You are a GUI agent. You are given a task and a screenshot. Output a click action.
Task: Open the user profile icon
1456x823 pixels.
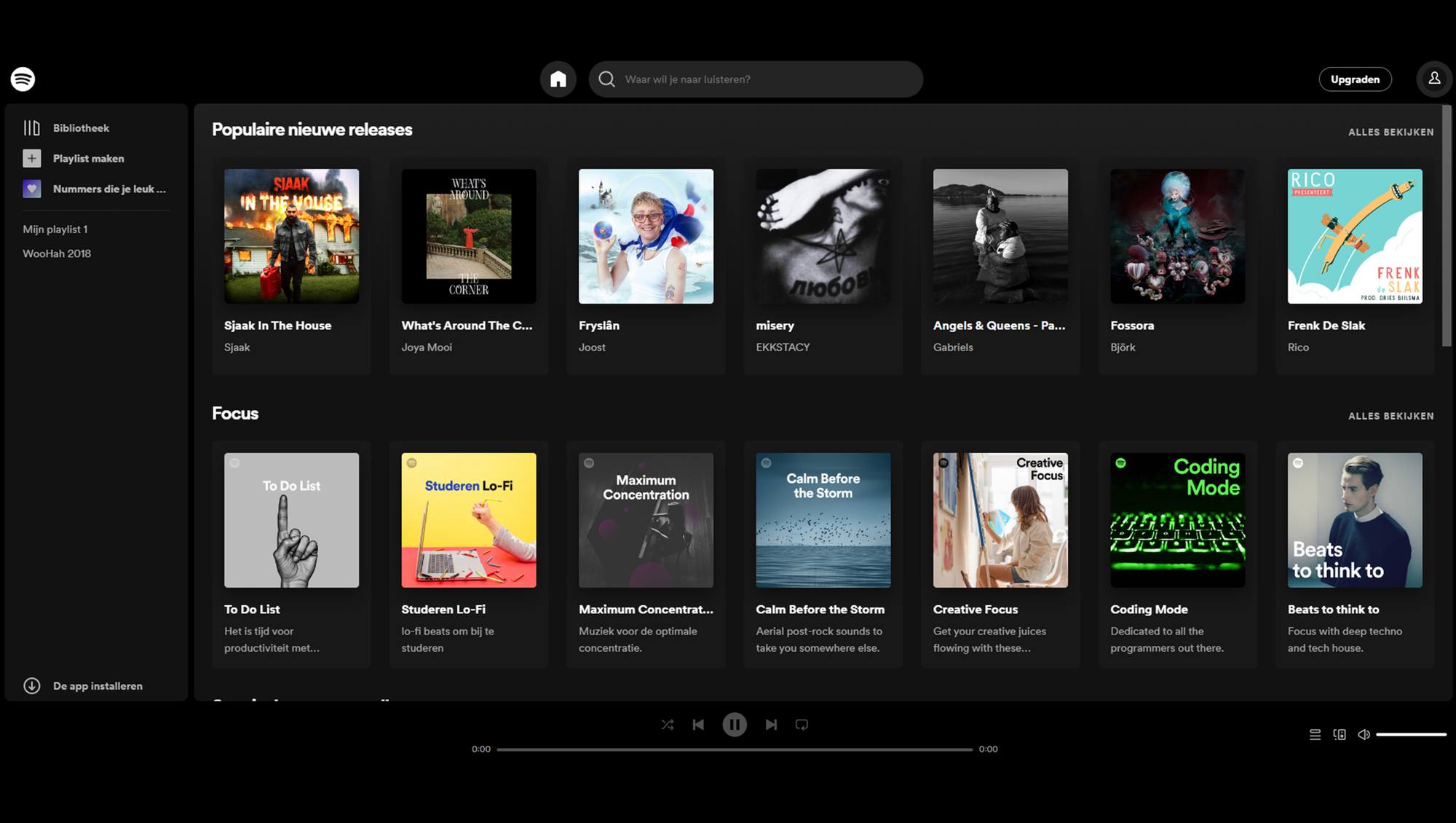[1434, 79]
